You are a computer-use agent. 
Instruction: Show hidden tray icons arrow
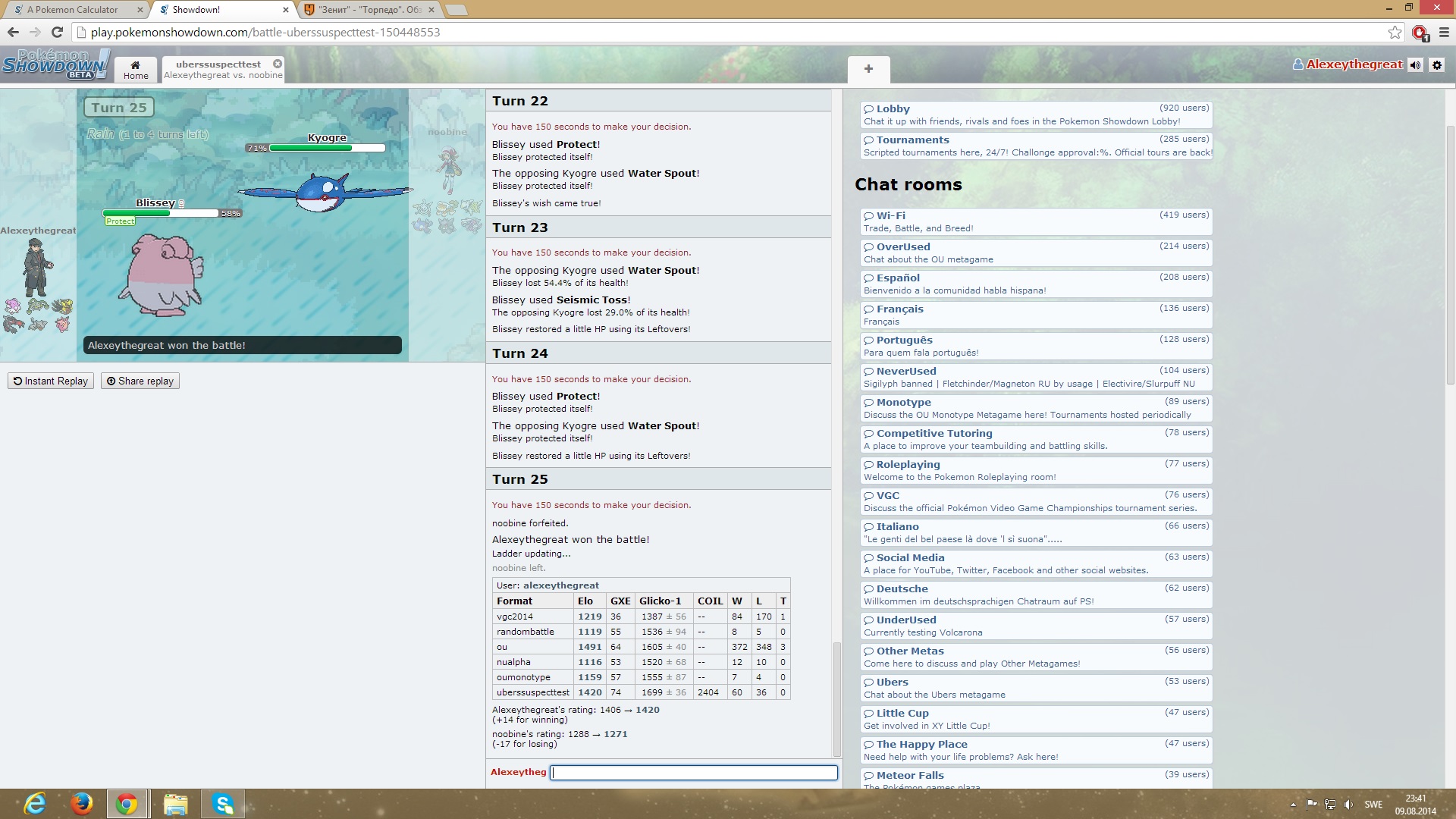pos(1293,805)
